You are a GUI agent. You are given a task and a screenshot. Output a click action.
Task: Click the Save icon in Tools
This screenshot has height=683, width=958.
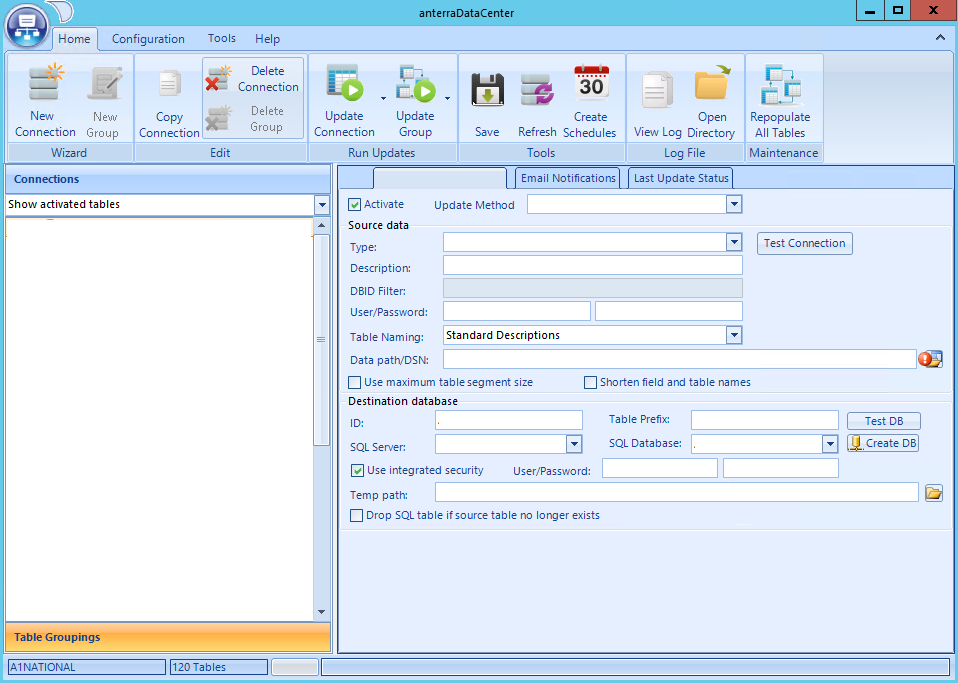[x=487, y=89]
